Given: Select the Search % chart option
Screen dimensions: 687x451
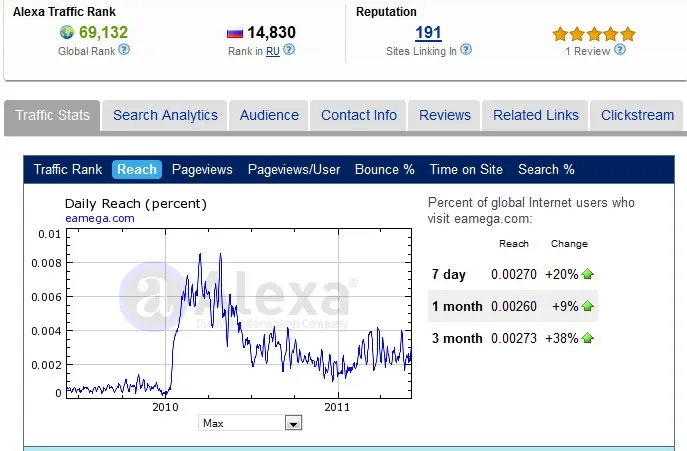Looking at the screenshot, I should pos(546,170).
